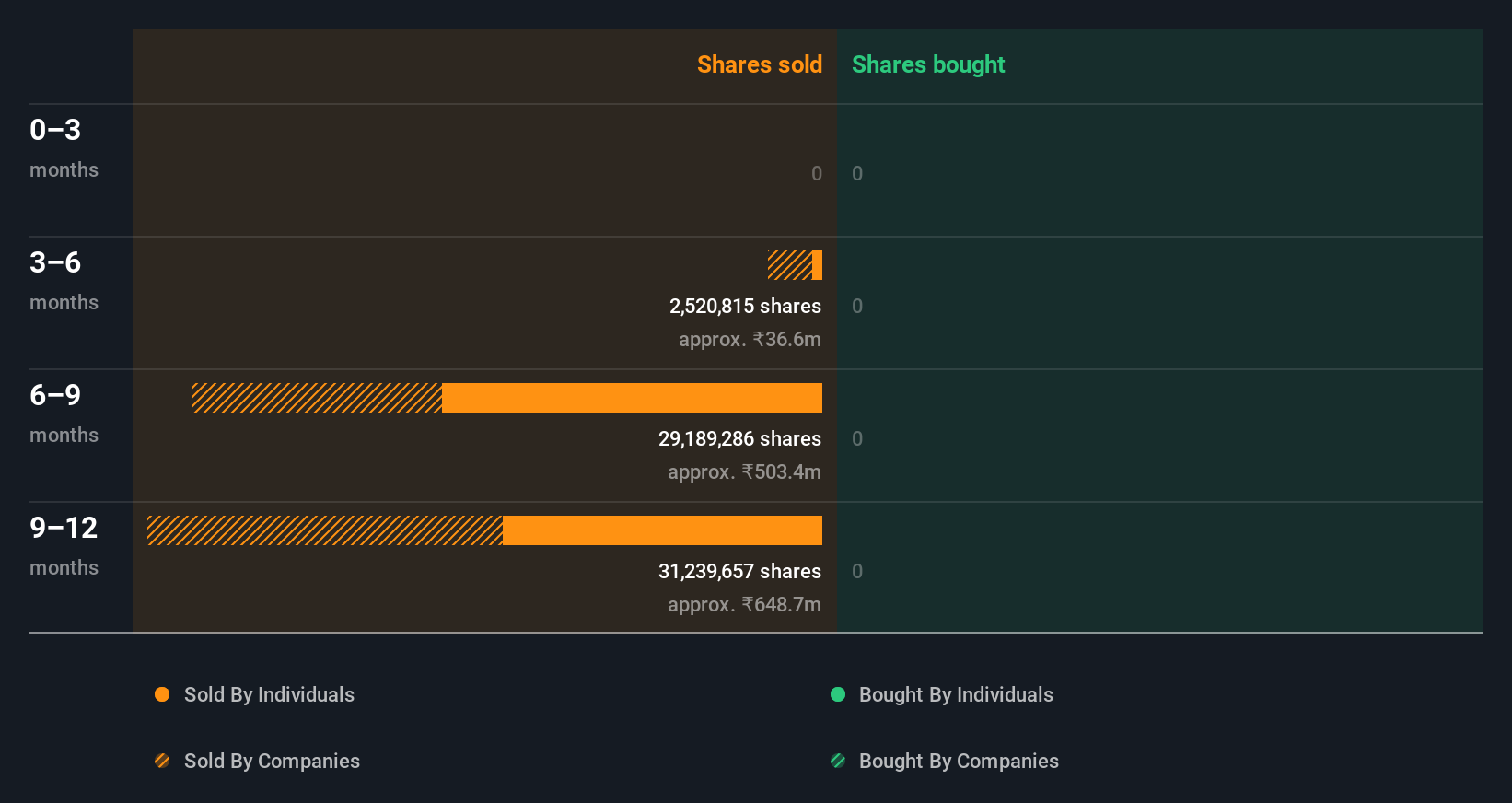Click the 3–6 months row label
This screenshot has width=1512, height=803.
point(64,281)
